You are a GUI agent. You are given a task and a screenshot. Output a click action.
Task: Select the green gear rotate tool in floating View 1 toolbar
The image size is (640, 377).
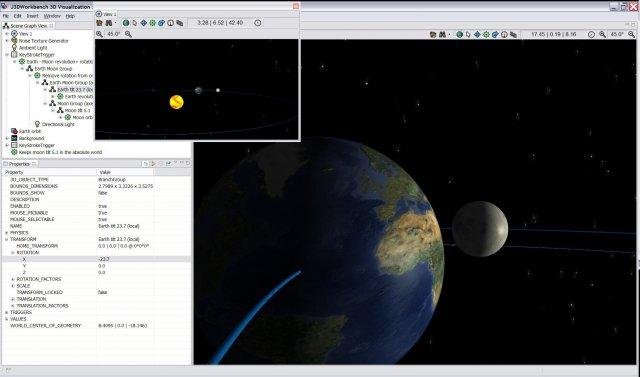point(153,23)
